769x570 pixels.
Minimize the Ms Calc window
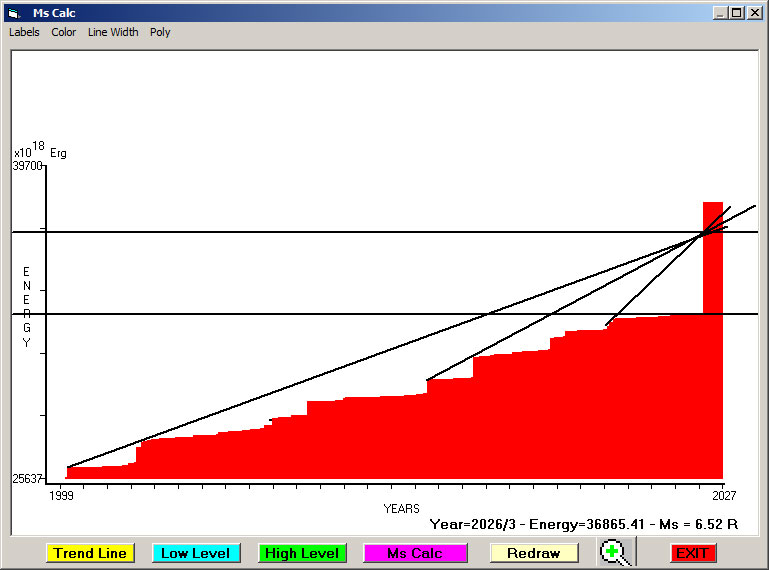click(721, 13)
